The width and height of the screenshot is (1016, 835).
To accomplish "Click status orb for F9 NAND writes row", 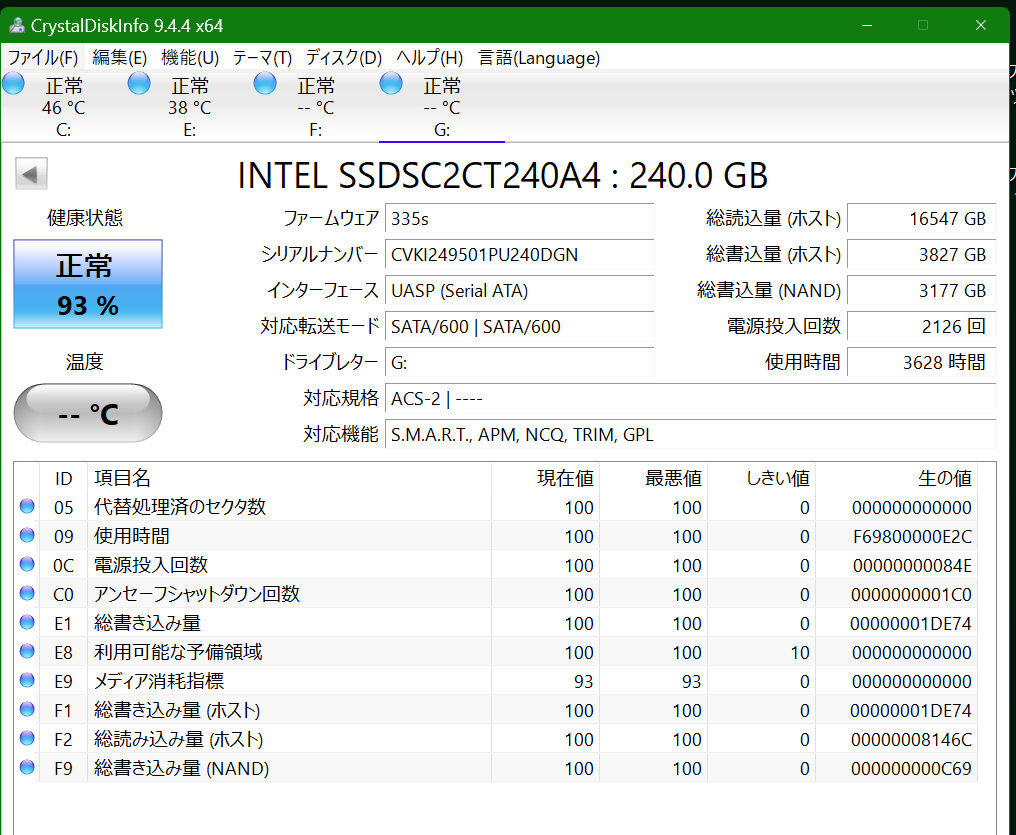I will click(x=27, y=768).
